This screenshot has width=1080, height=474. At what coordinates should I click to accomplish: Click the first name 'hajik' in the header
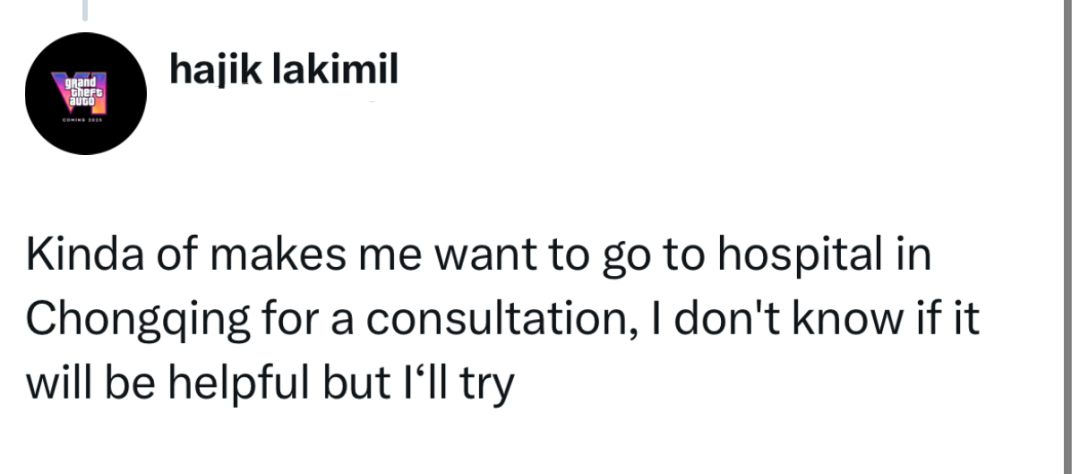(x=216, y=70)
